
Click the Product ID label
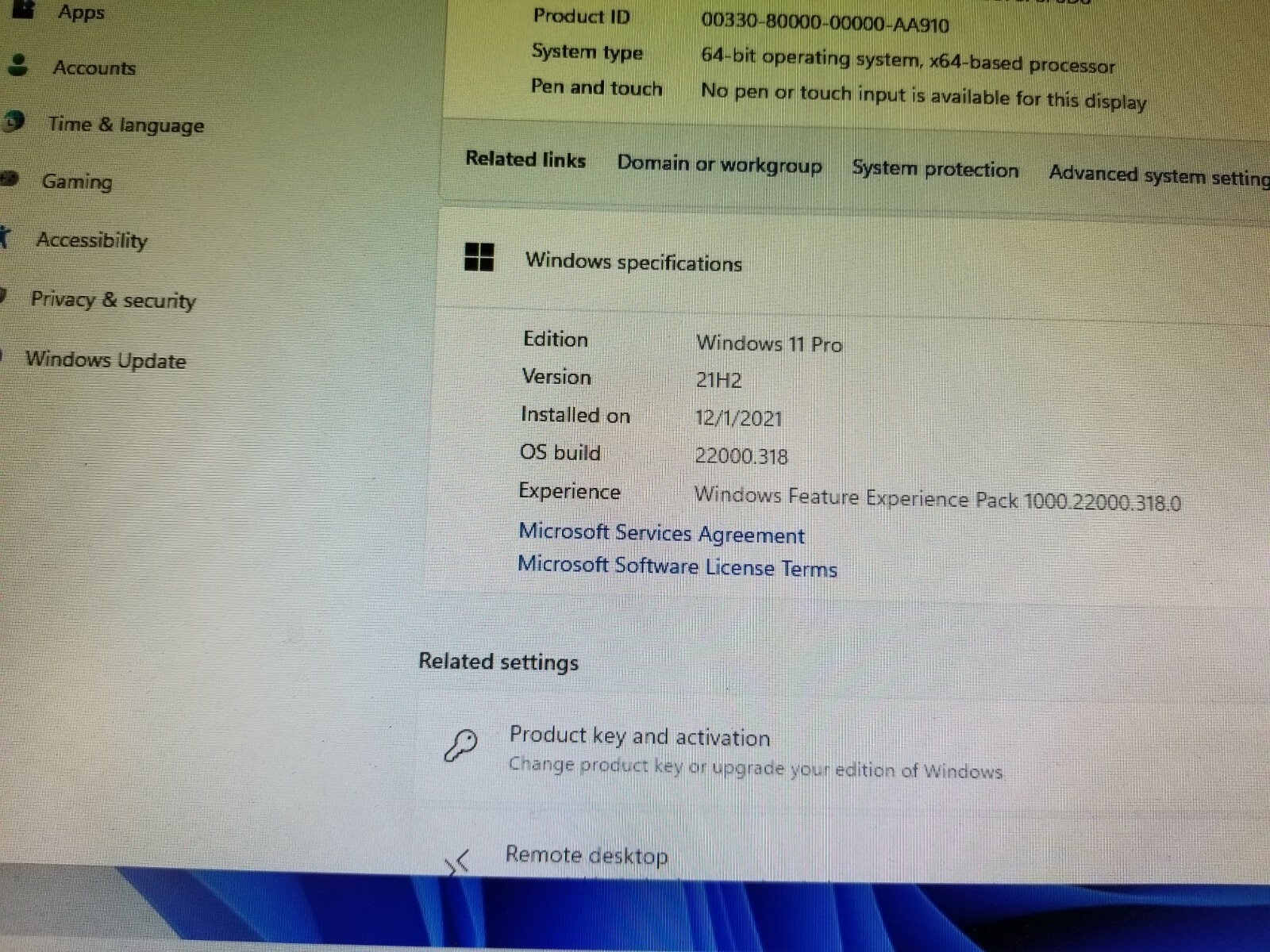(x=582, y=16)
